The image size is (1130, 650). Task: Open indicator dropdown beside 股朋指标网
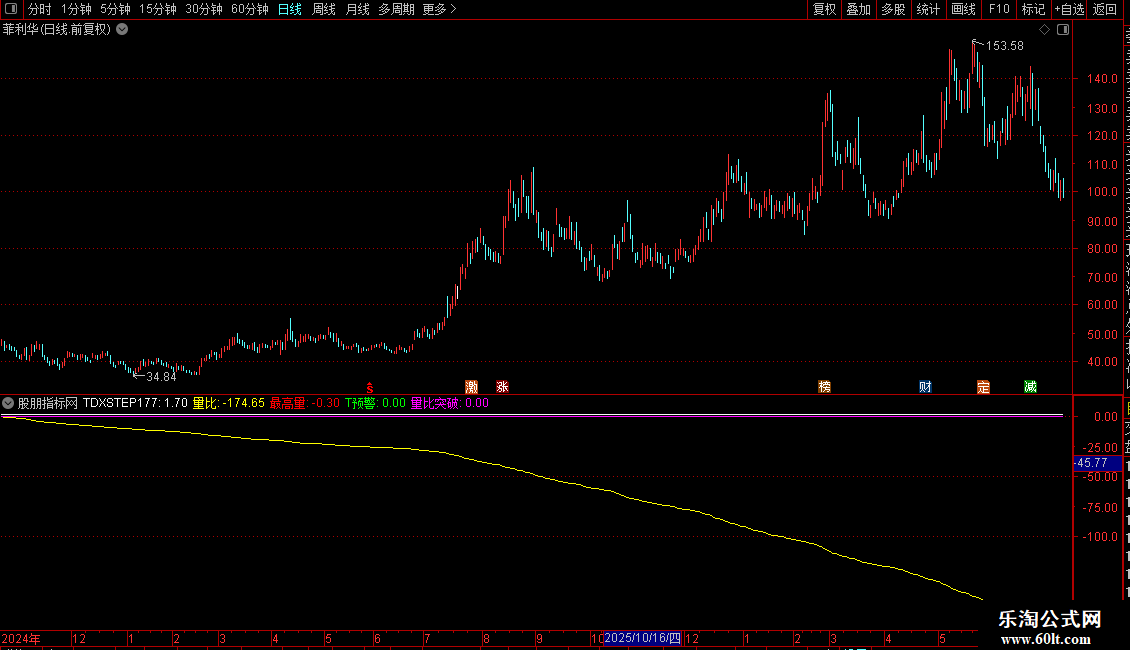click(x=8, y=403)
